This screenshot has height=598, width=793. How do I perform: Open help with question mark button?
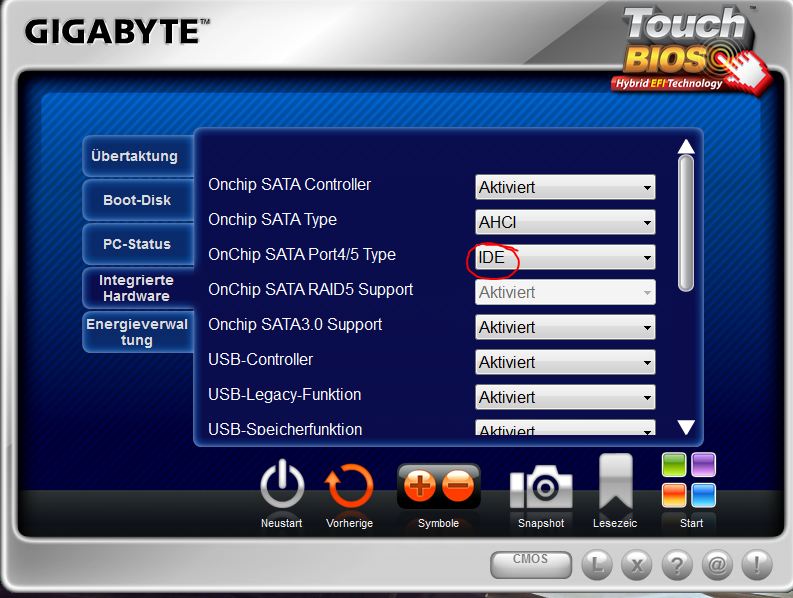[677, 564]
